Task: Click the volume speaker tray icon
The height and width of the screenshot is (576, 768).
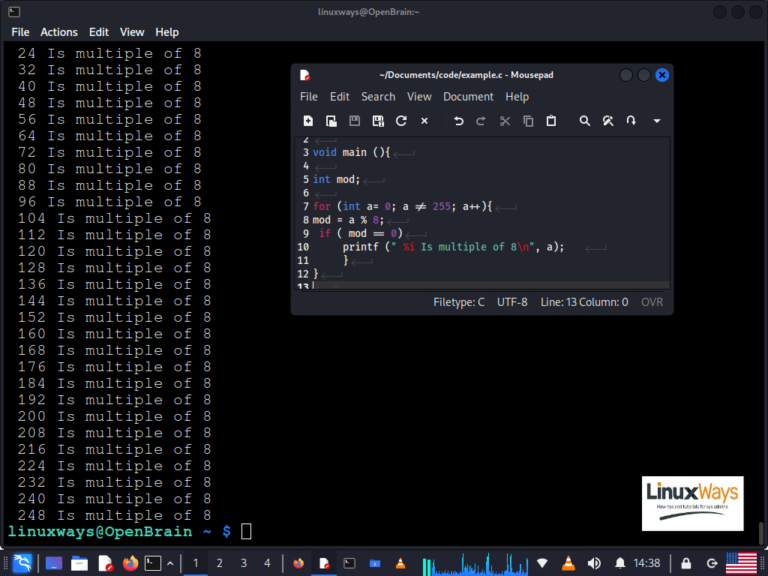Action: (594, 563)
